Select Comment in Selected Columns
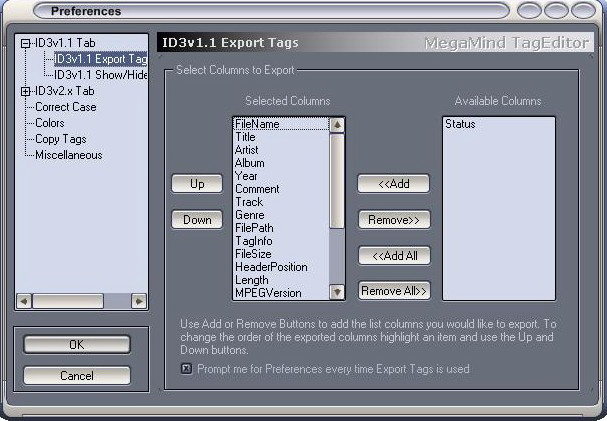This screenshot has width=607, height=421. tap(281, 189)
